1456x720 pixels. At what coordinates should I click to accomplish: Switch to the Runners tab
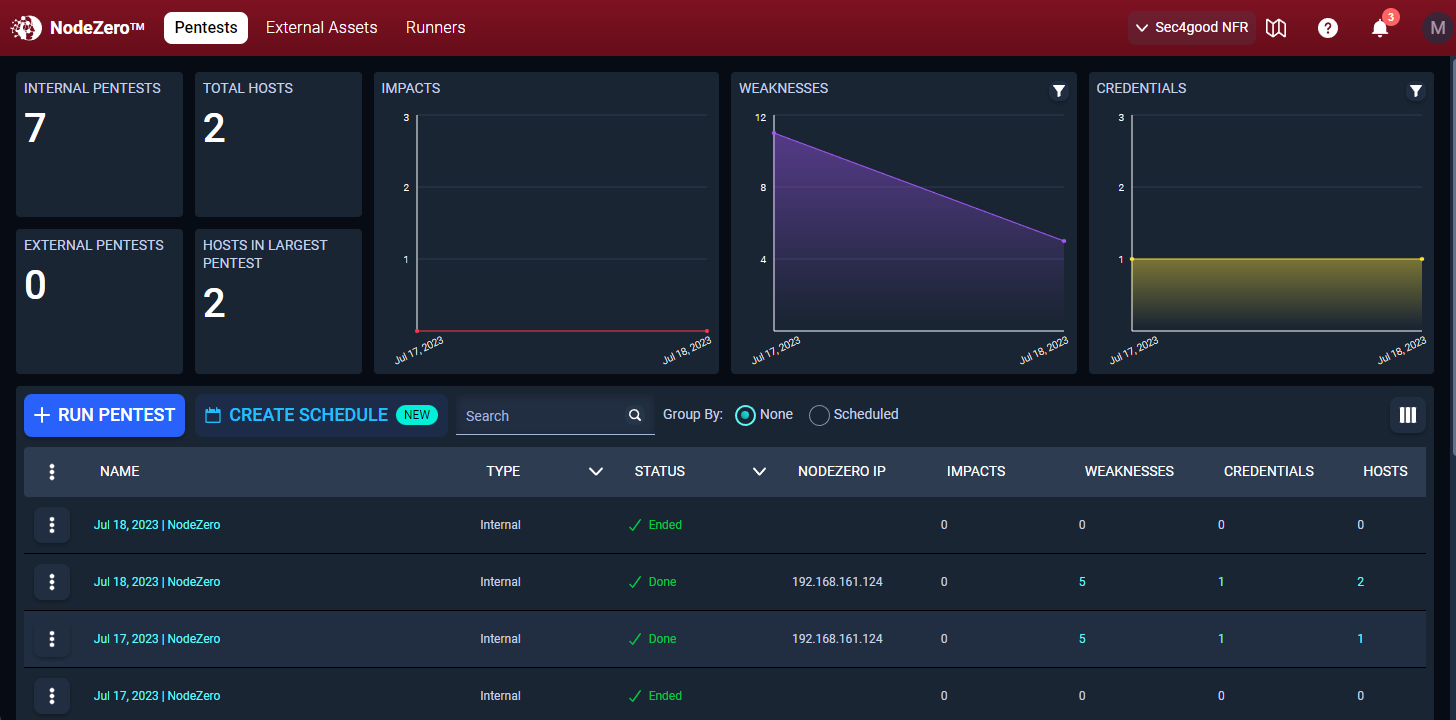pyautogui.click(x=436, y=28)
